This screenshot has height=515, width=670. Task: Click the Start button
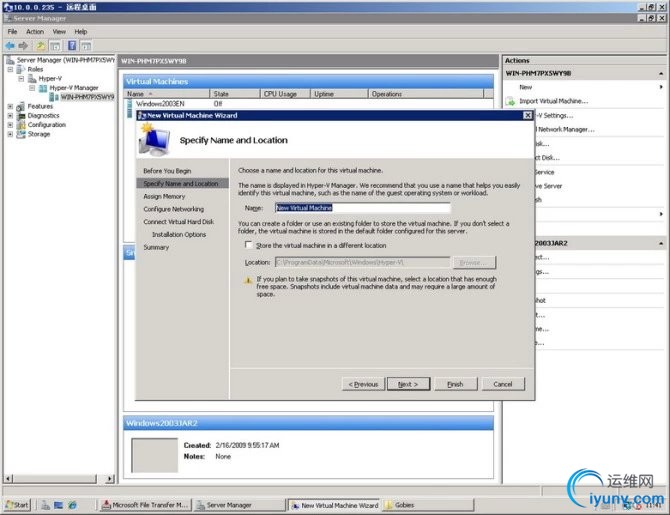click(x=18, y=505)
